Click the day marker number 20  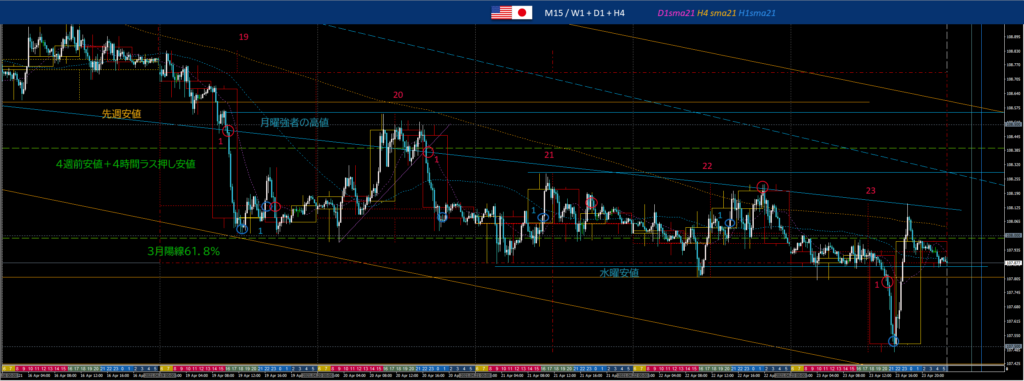(398, 95)
